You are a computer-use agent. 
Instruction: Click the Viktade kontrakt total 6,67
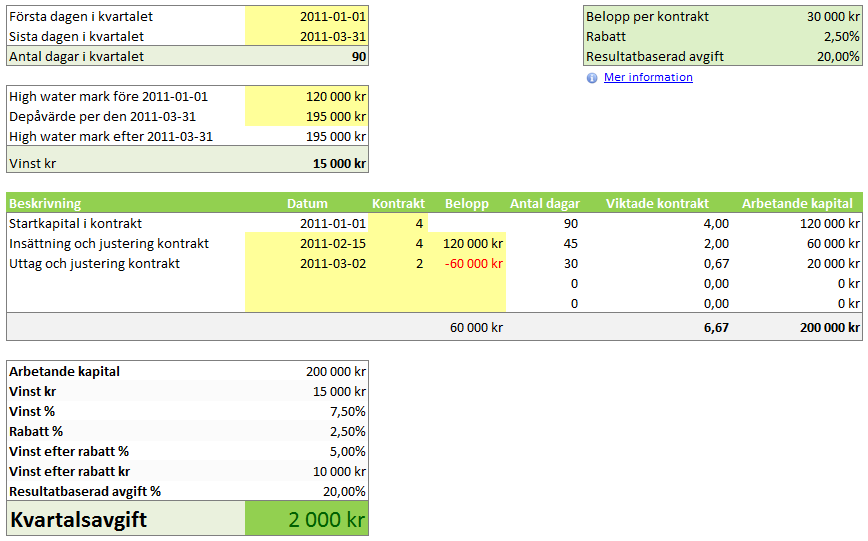716,327
